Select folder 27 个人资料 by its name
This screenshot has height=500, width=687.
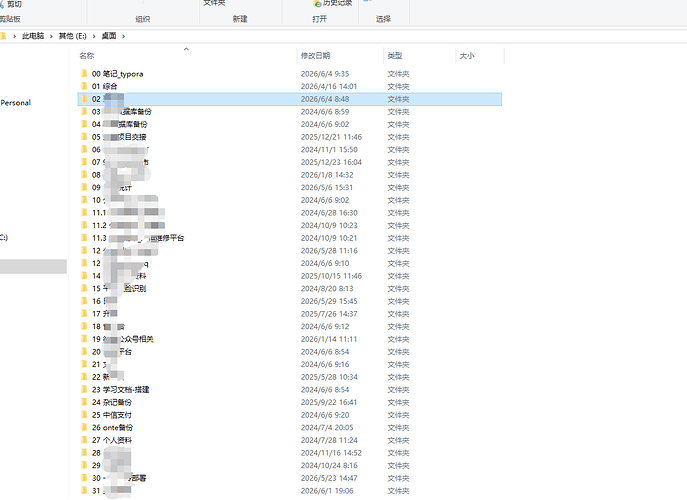tap(112, 440)
